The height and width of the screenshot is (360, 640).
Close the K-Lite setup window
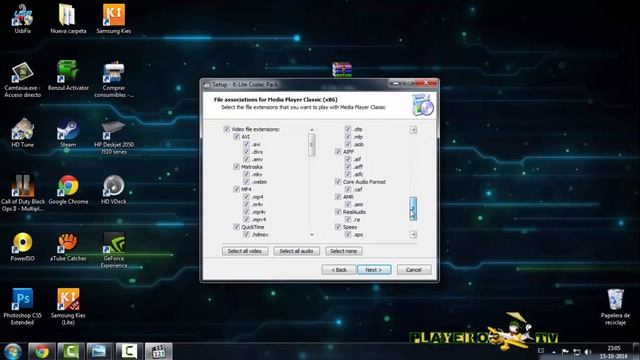(426, 83)
